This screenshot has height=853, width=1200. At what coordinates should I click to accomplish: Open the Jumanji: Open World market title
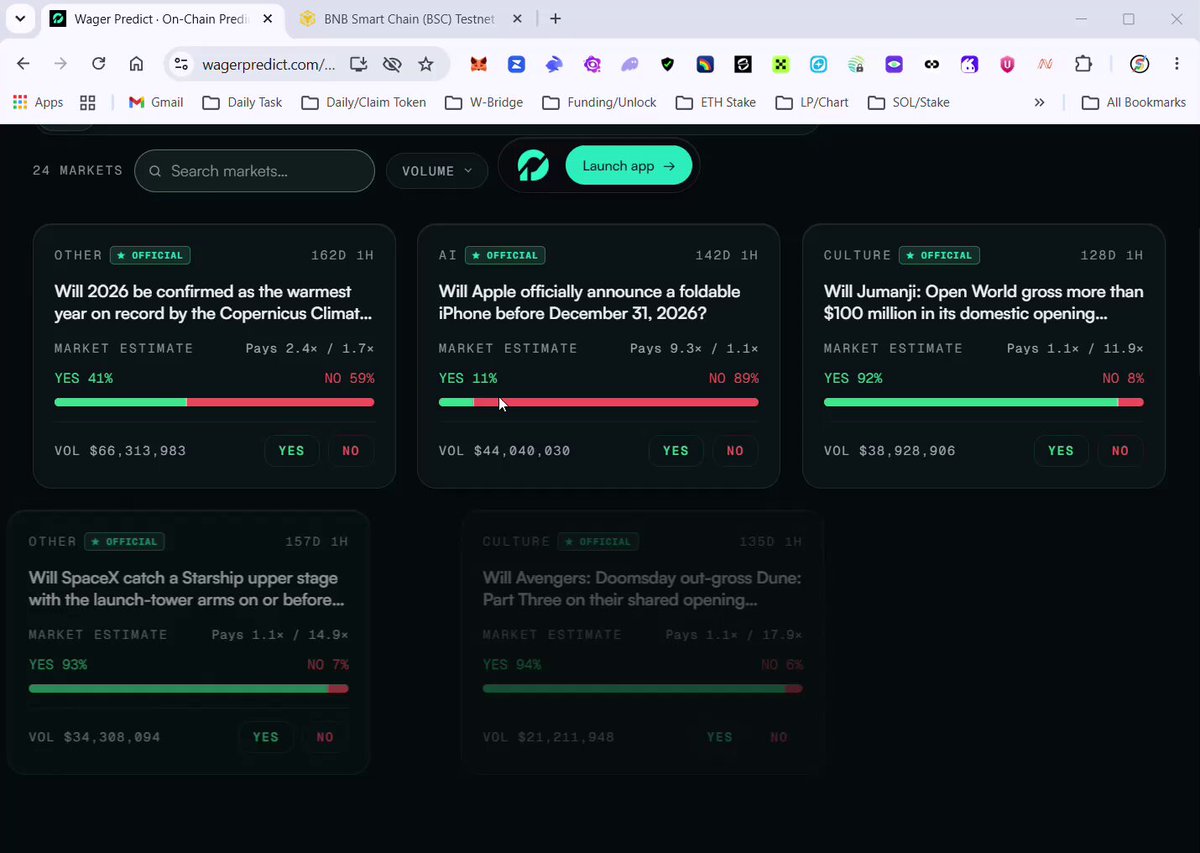point(984,303)
